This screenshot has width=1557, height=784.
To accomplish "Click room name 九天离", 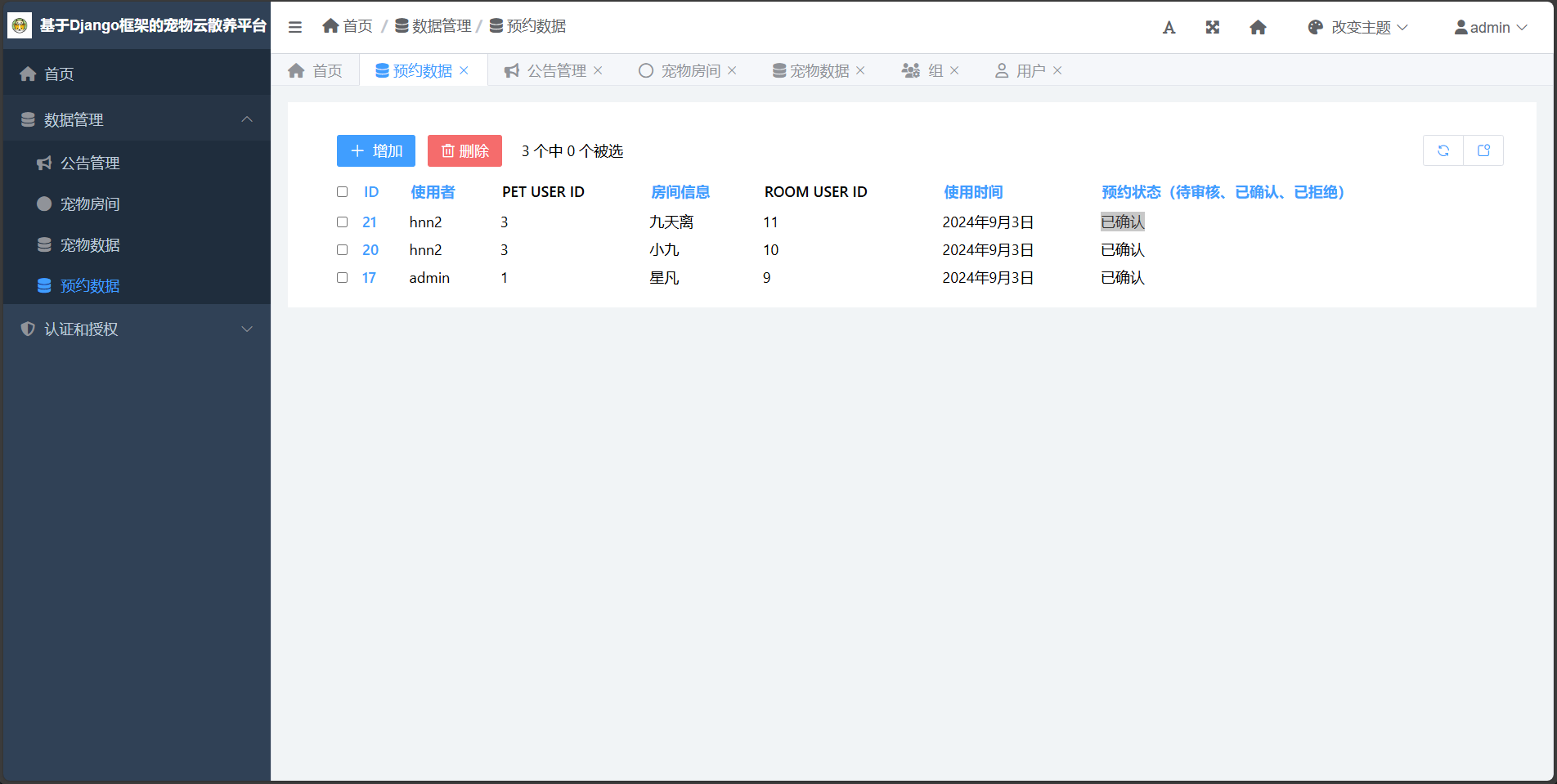I will pyautogui.click(x=671, y=222).
